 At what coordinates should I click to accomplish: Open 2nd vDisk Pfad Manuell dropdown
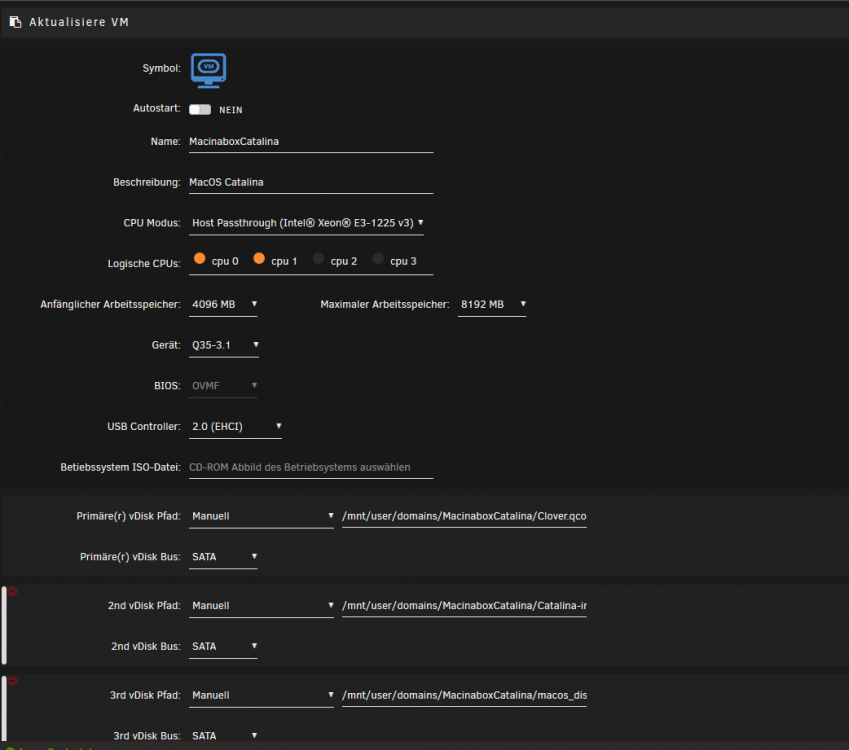261,605
